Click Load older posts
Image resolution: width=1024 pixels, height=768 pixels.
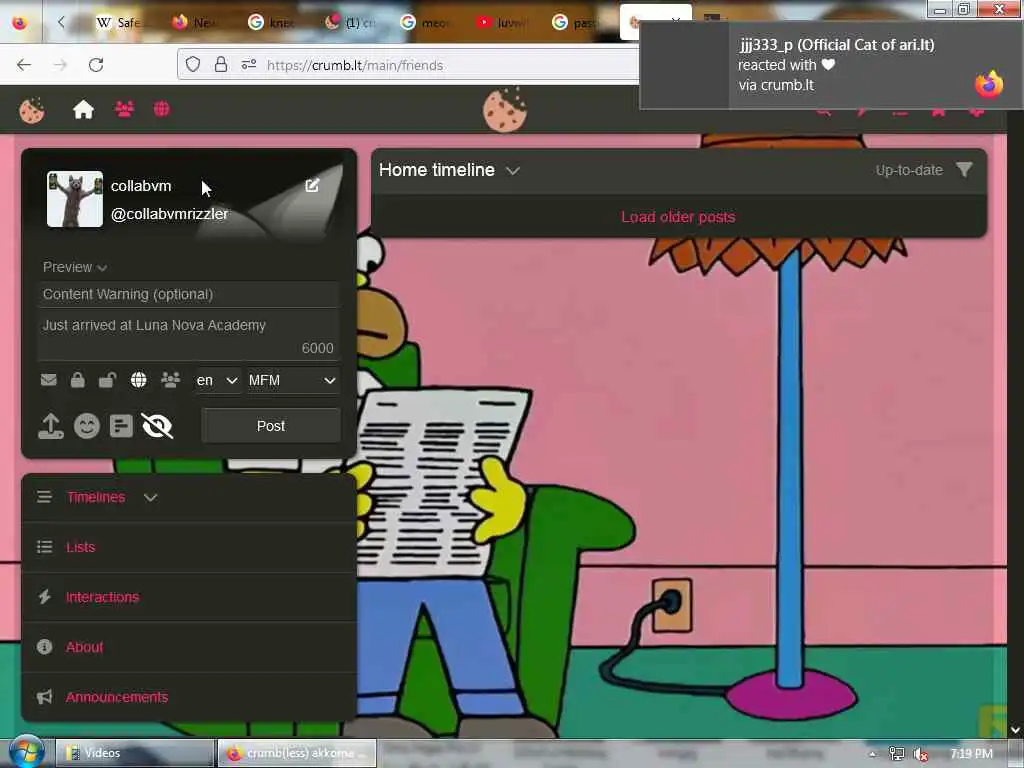[678, 217]
